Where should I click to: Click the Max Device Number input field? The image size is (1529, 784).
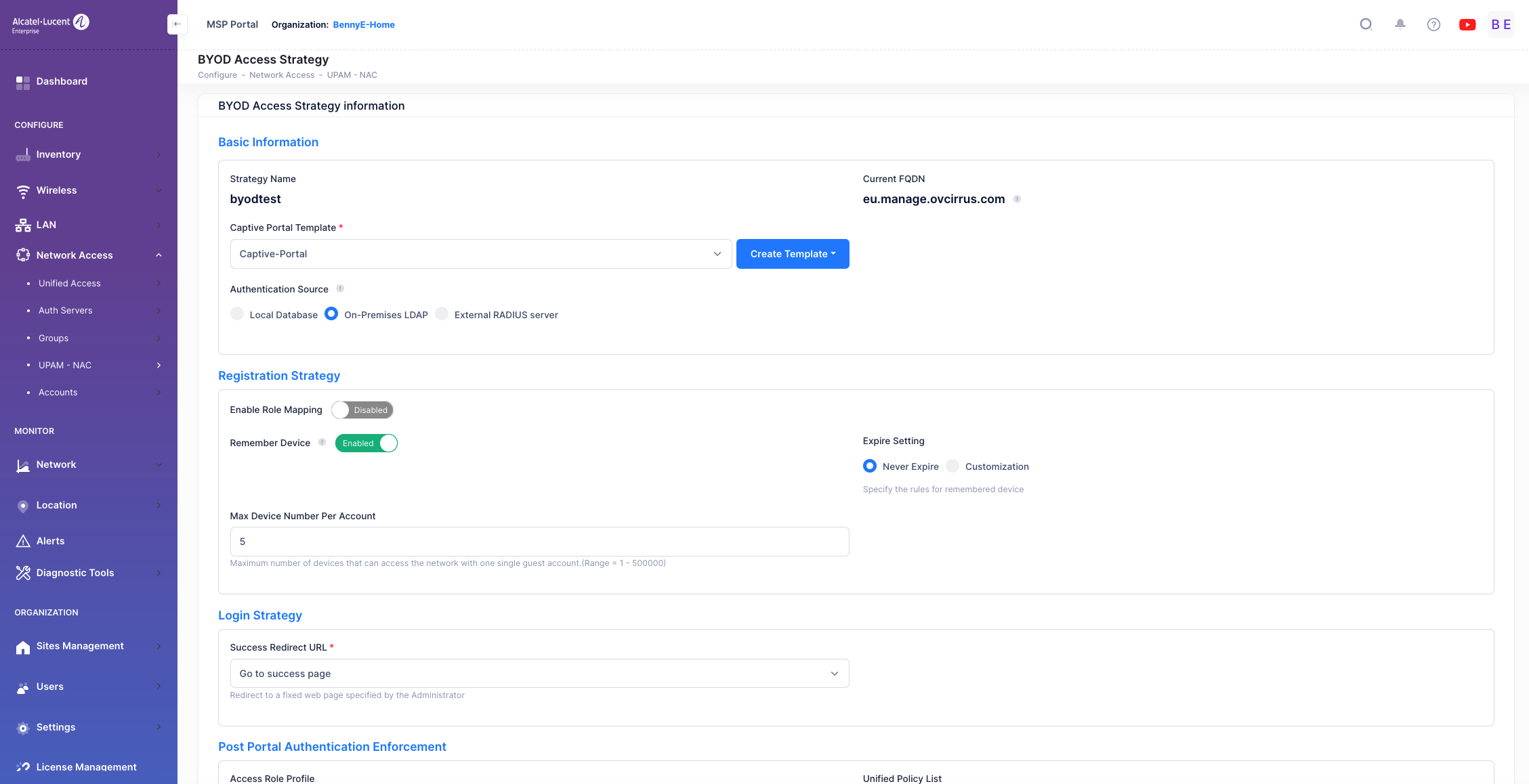point(539,542)
